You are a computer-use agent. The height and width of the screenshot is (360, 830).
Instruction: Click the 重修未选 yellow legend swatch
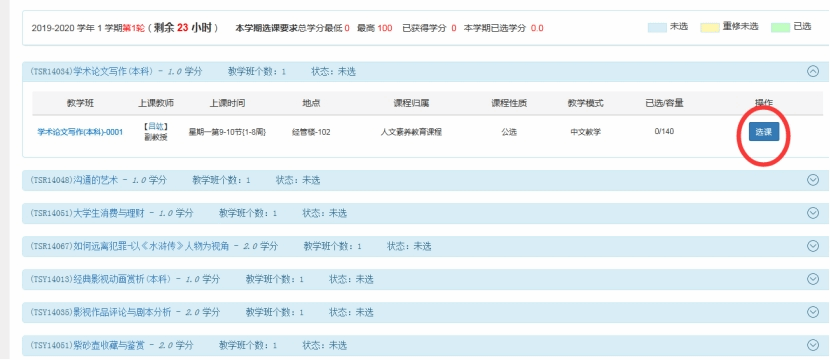pyautogui.click(x=710, y=28)
